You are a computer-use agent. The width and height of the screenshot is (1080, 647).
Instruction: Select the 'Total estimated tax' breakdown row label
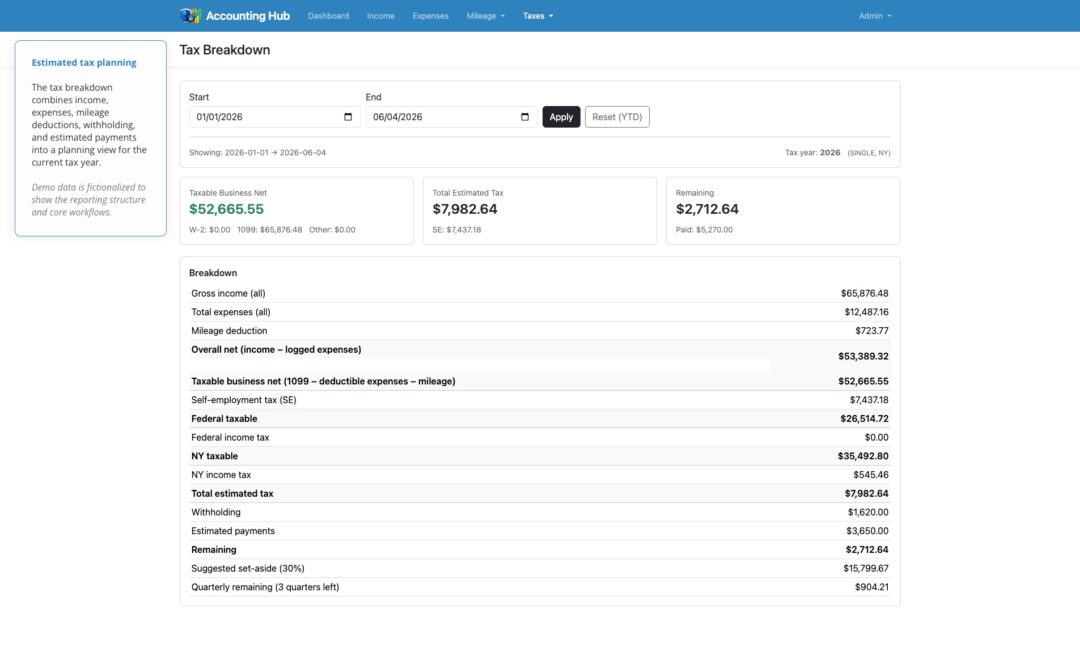click(x=232, y=493)
